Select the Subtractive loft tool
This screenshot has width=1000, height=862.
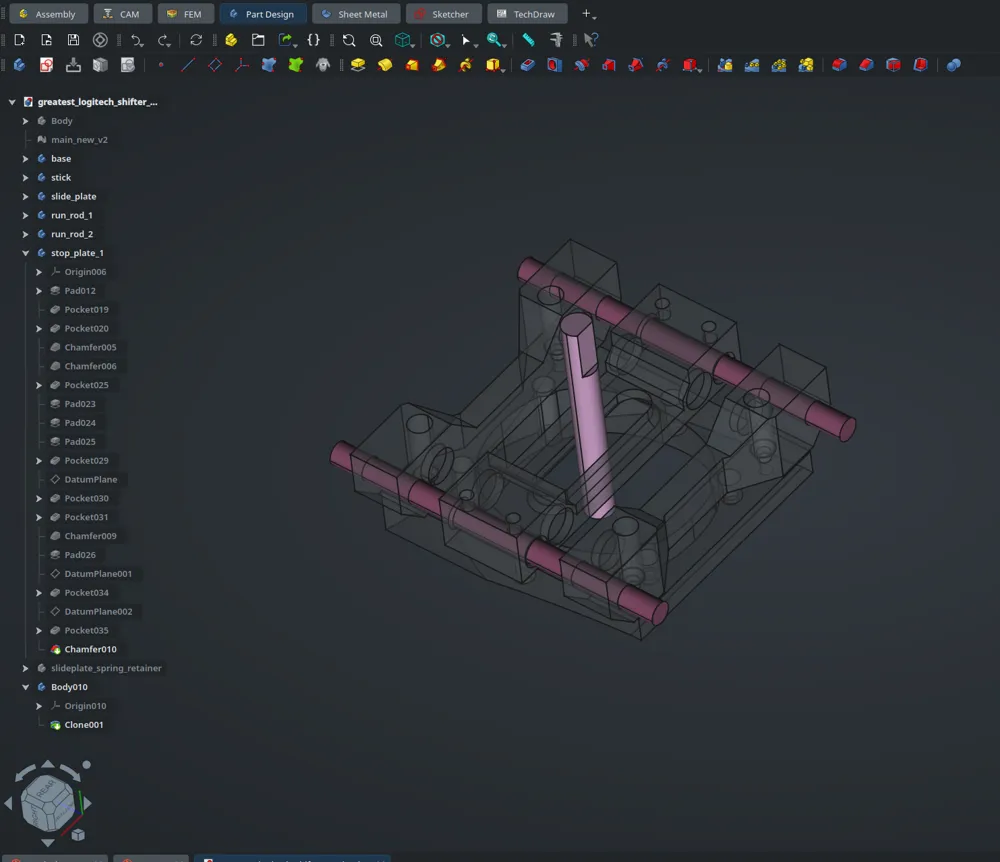click(x=608, y=65)
